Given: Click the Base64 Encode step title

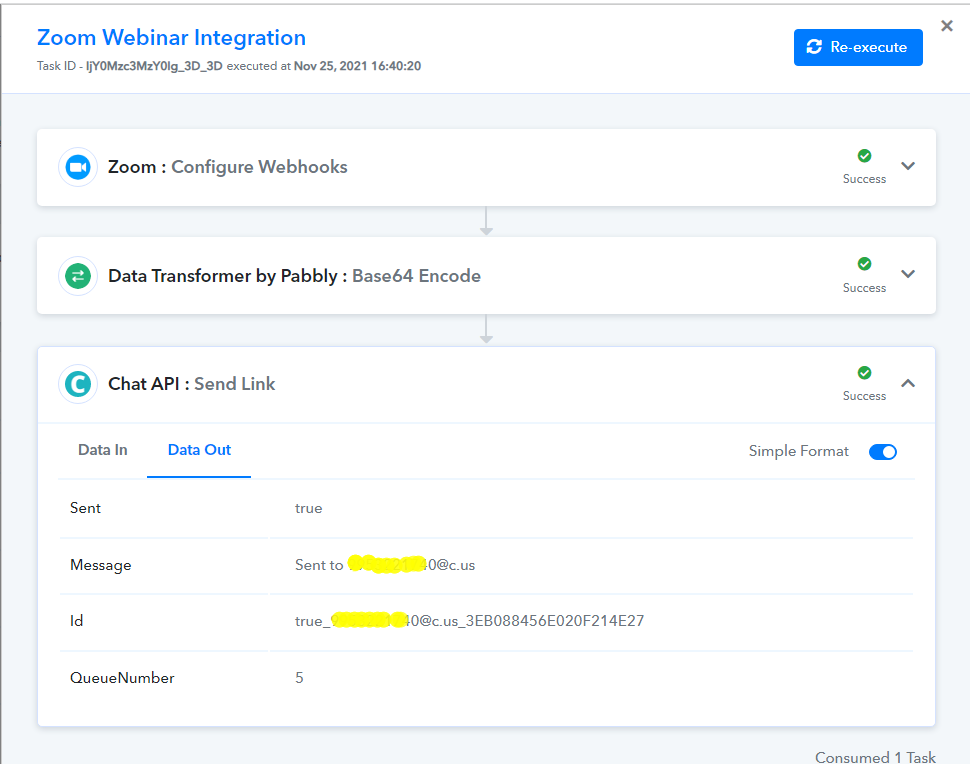Looking at the screenshot, I should 416,276.
